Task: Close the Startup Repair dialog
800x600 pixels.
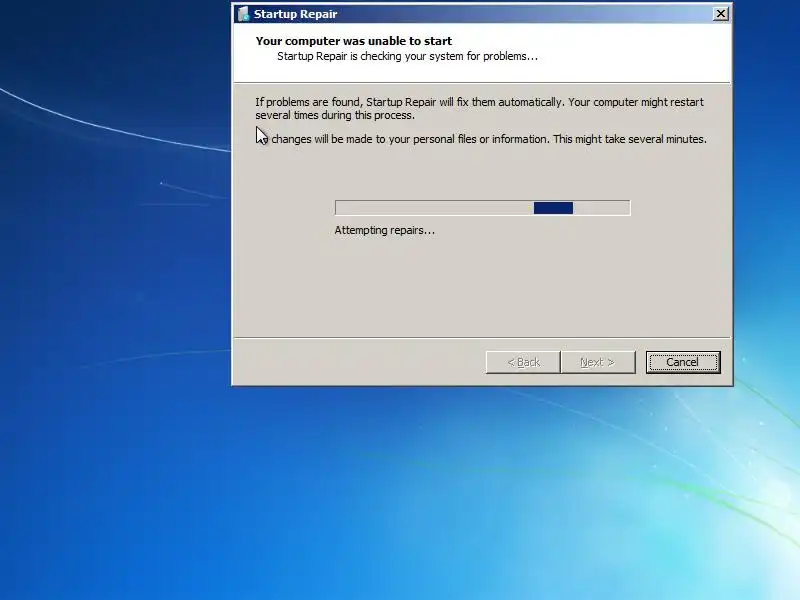Action: (720, 14)
